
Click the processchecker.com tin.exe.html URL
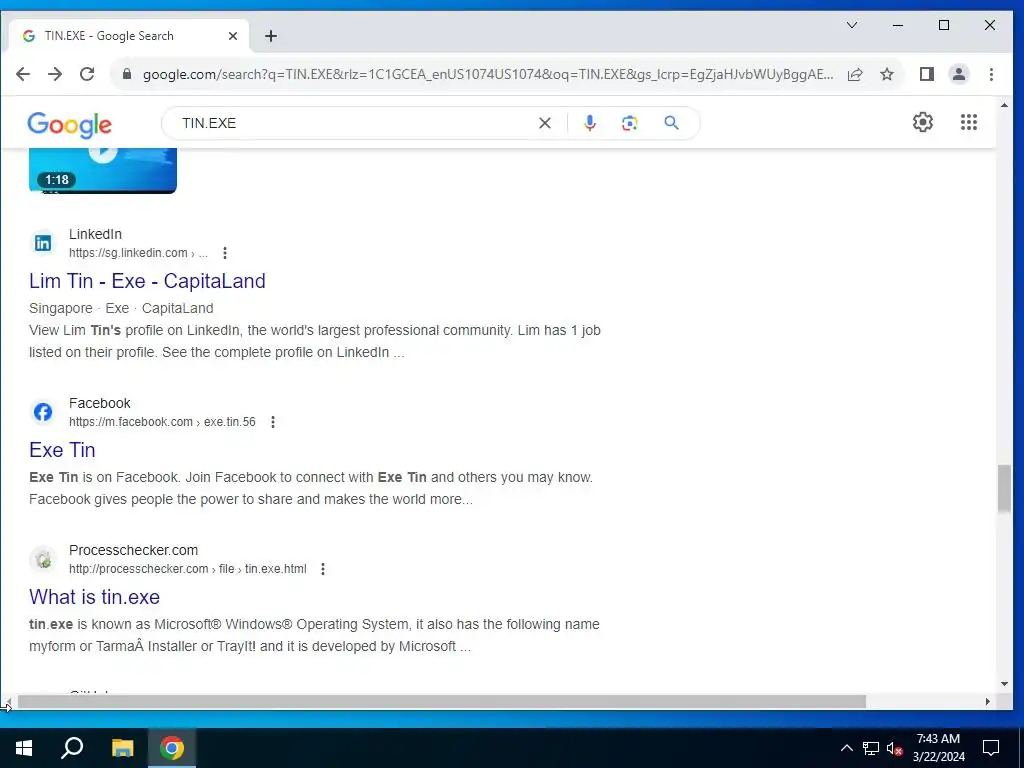coord(187,569)
